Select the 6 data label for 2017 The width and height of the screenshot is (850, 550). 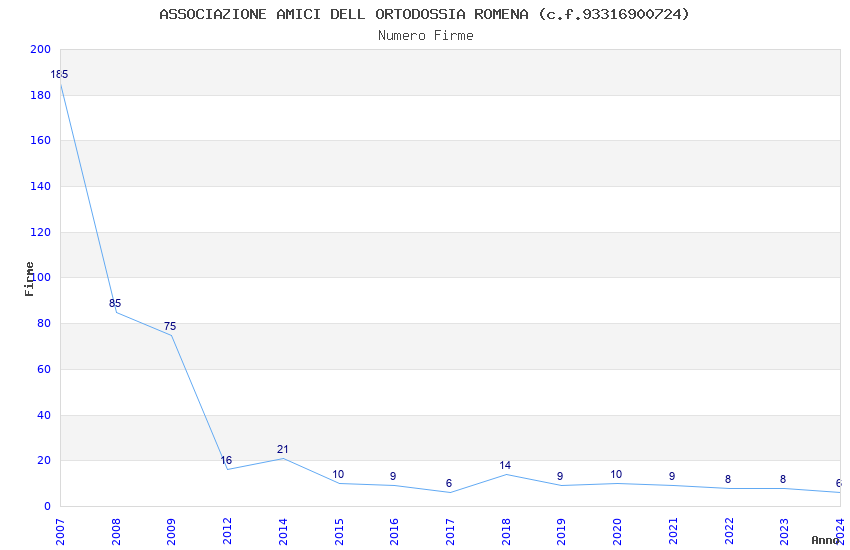(x=449, y=483)
